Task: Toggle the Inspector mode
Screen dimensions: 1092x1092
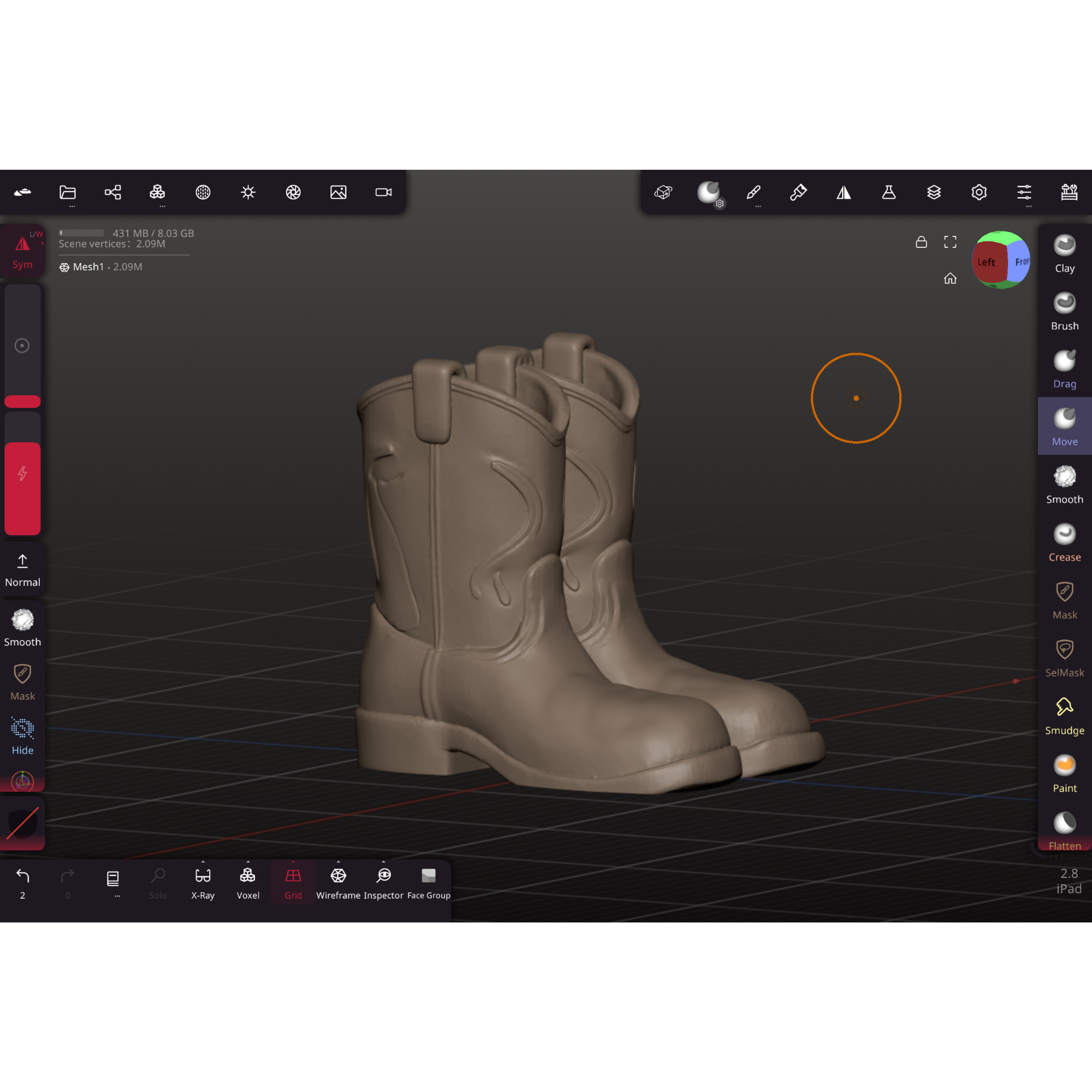Action: 384,883
